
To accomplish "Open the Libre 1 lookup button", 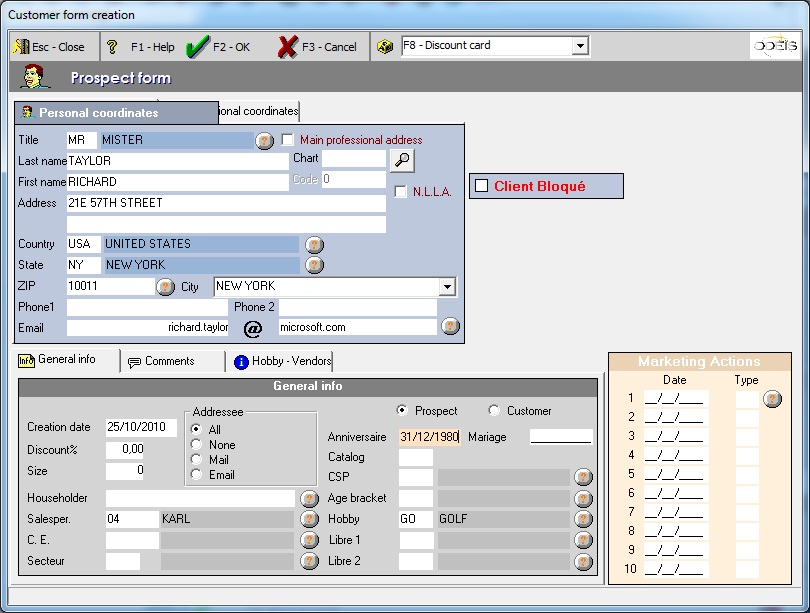I will pyautogui.click(x=583, y=540).
